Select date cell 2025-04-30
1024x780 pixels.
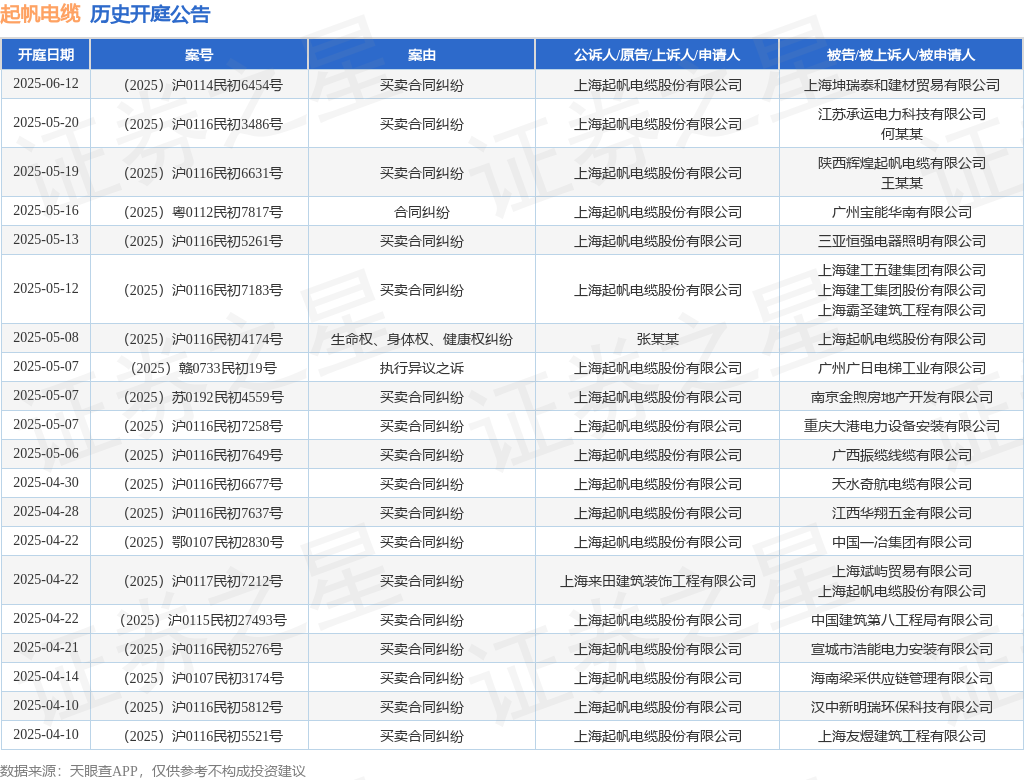pos(46,482)
